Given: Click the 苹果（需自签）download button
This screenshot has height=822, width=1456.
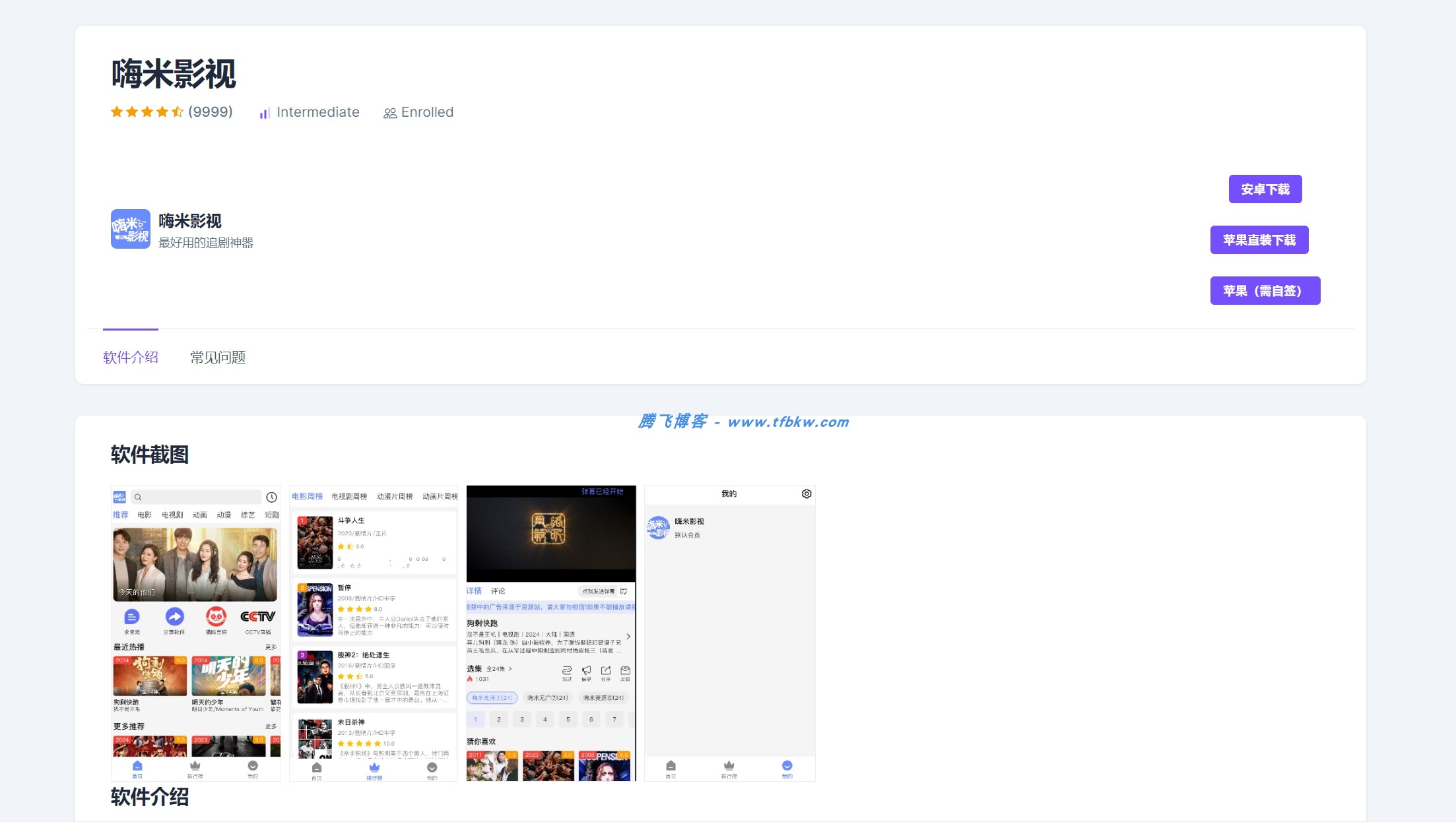Looking at the screenshot, I should click(1265, 291).
